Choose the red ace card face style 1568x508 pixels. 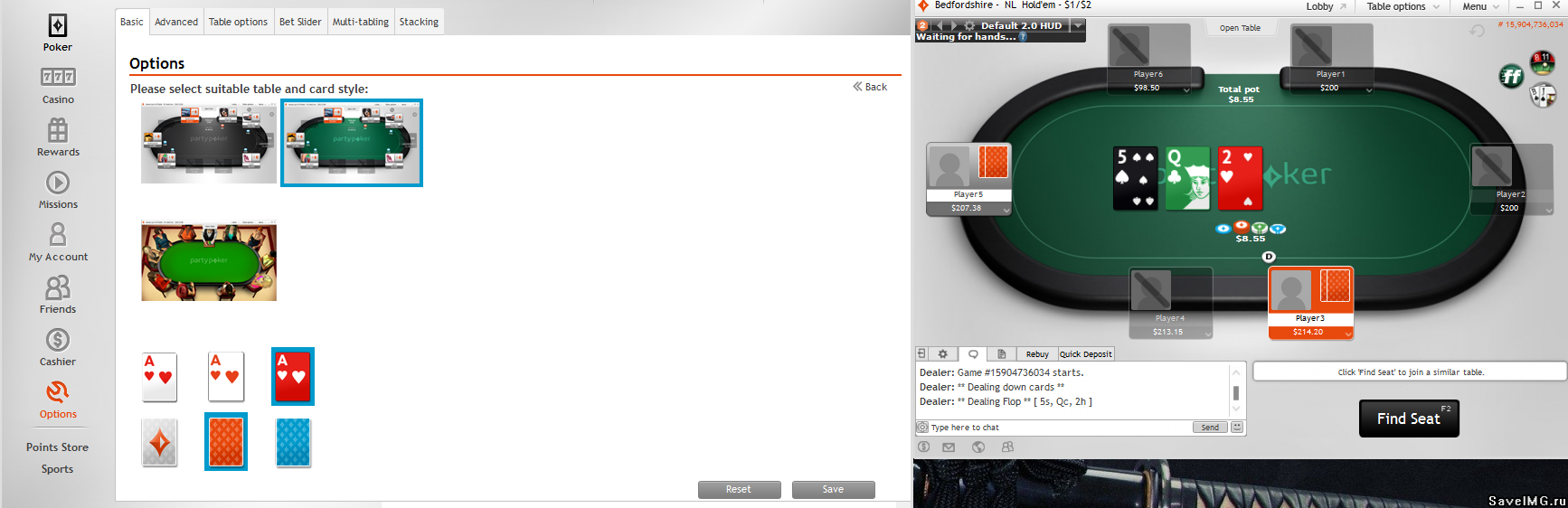tap(293, 377)
